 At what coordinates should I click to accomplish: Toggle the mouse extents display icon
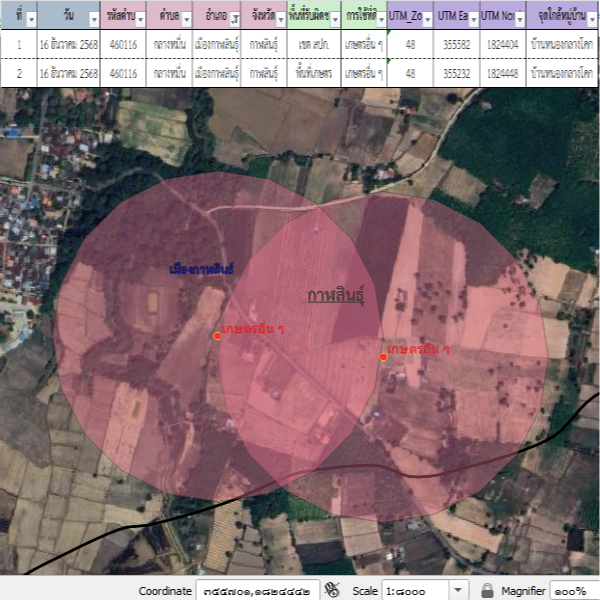coord(333,590)
